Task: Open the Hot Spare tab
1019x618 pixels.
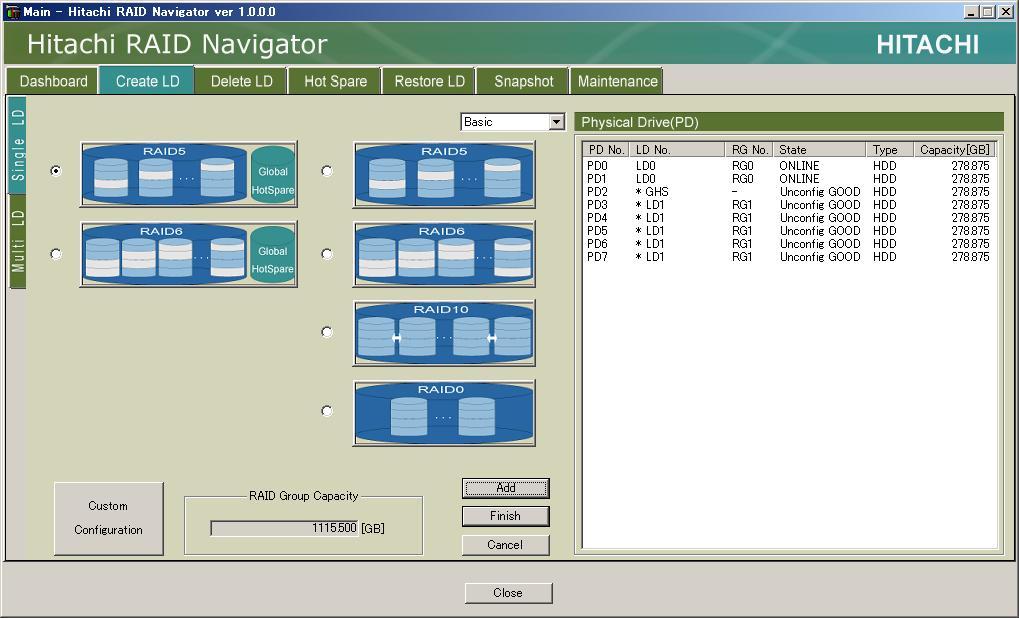Action: tap(335, 81)
